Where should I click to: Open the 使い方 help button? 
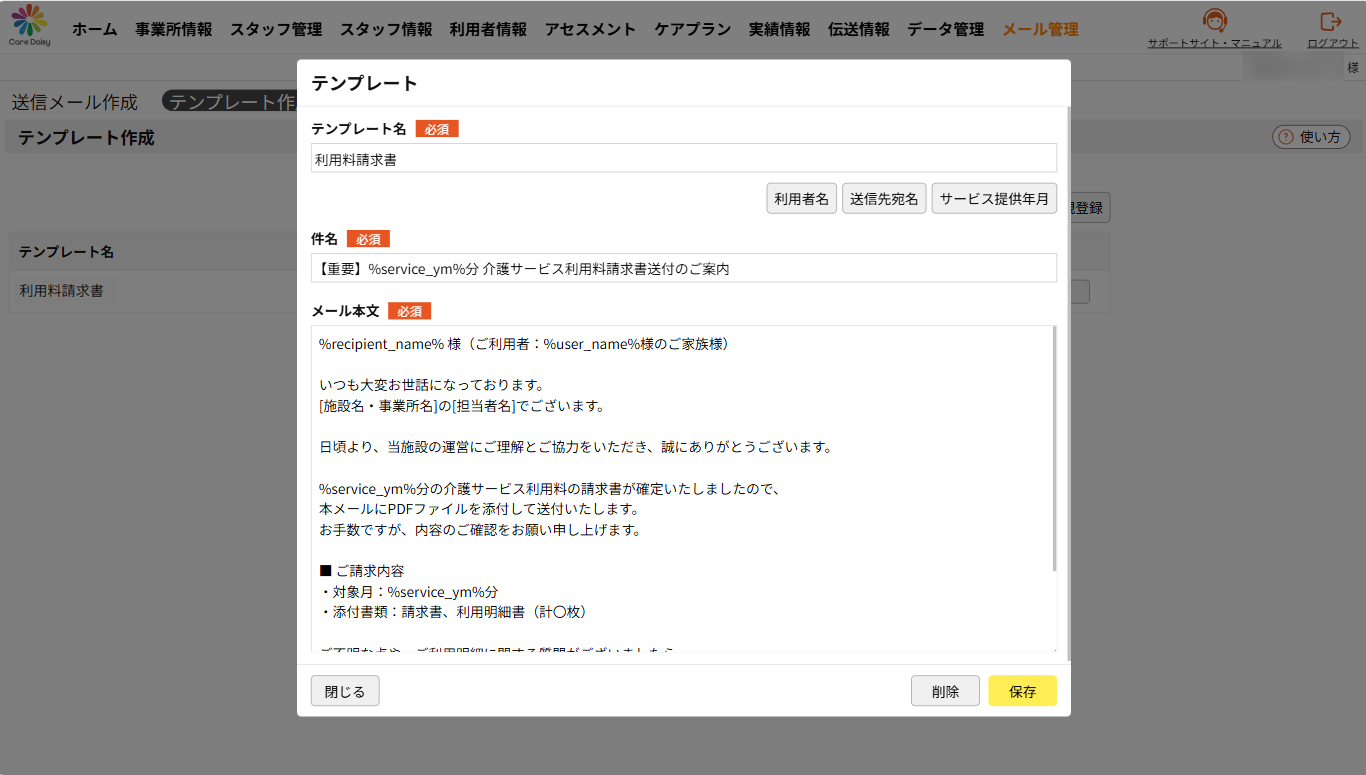pos(1311,137)
